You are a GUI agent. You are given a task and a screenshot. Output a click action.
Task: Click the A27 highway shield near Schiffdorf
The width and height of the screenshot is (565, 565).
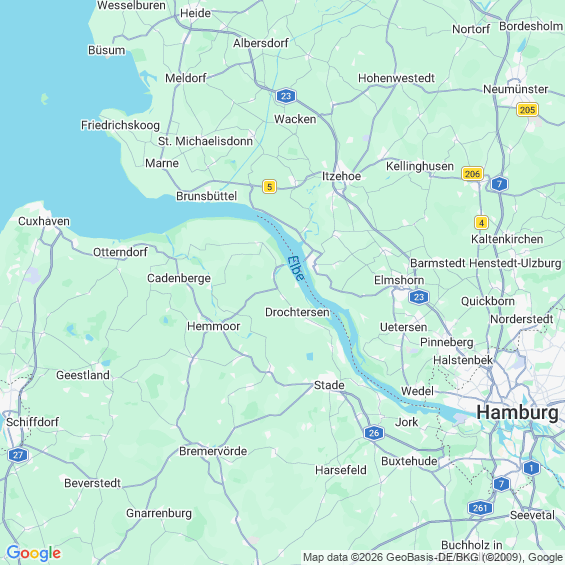click(18, 455)
